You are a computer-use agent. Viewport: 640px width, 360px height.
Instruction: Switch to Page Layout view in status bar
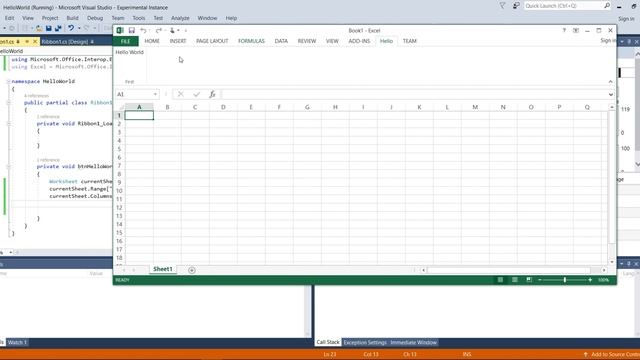pos(514,280)
